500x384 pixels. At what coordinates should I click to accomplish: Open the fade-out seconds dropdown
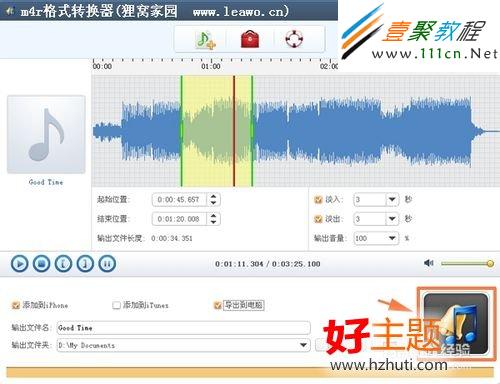pyautogui.click(x=392, y=219)
